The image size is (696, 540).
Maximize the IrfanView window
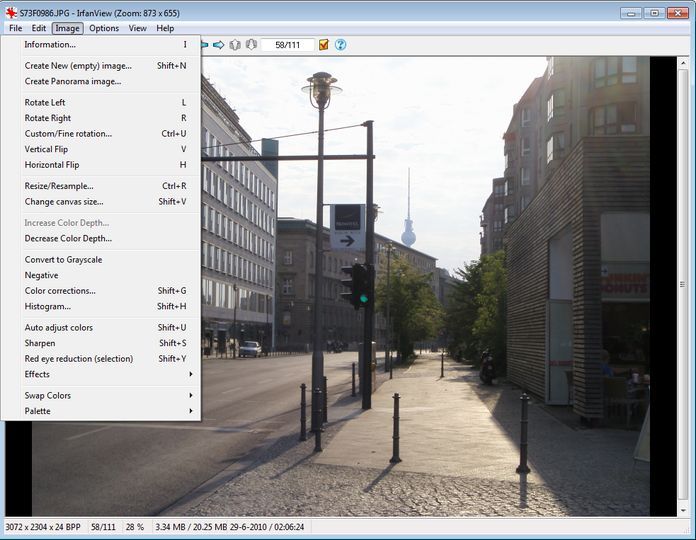654,13
